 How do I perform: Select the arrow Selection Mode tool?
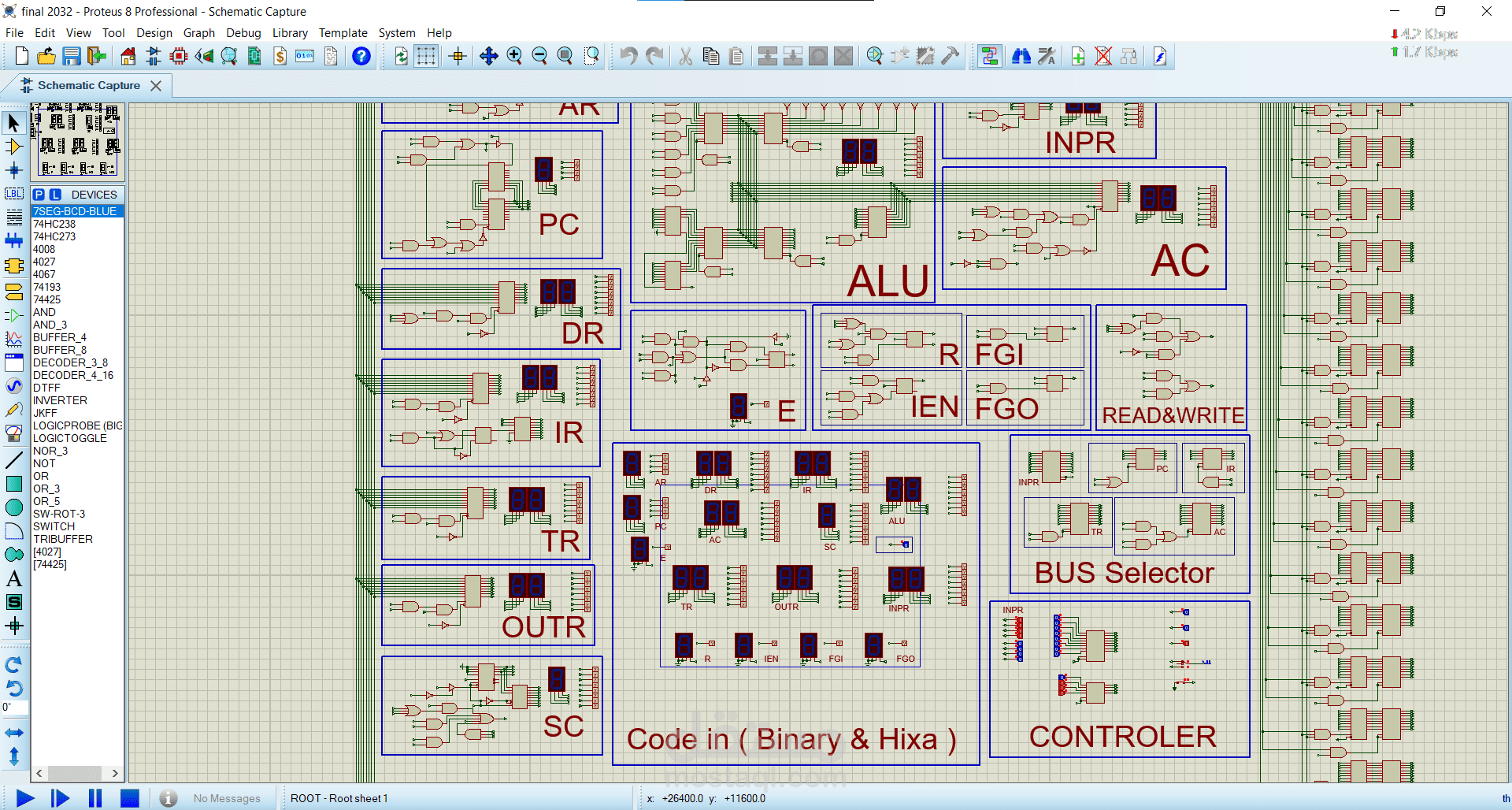pos(14,123)
